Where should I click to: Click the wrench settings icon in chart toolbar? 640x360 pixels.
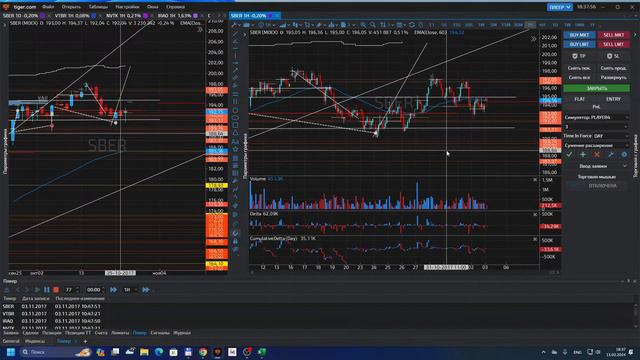pyautogui.click(x=234, y=25)
